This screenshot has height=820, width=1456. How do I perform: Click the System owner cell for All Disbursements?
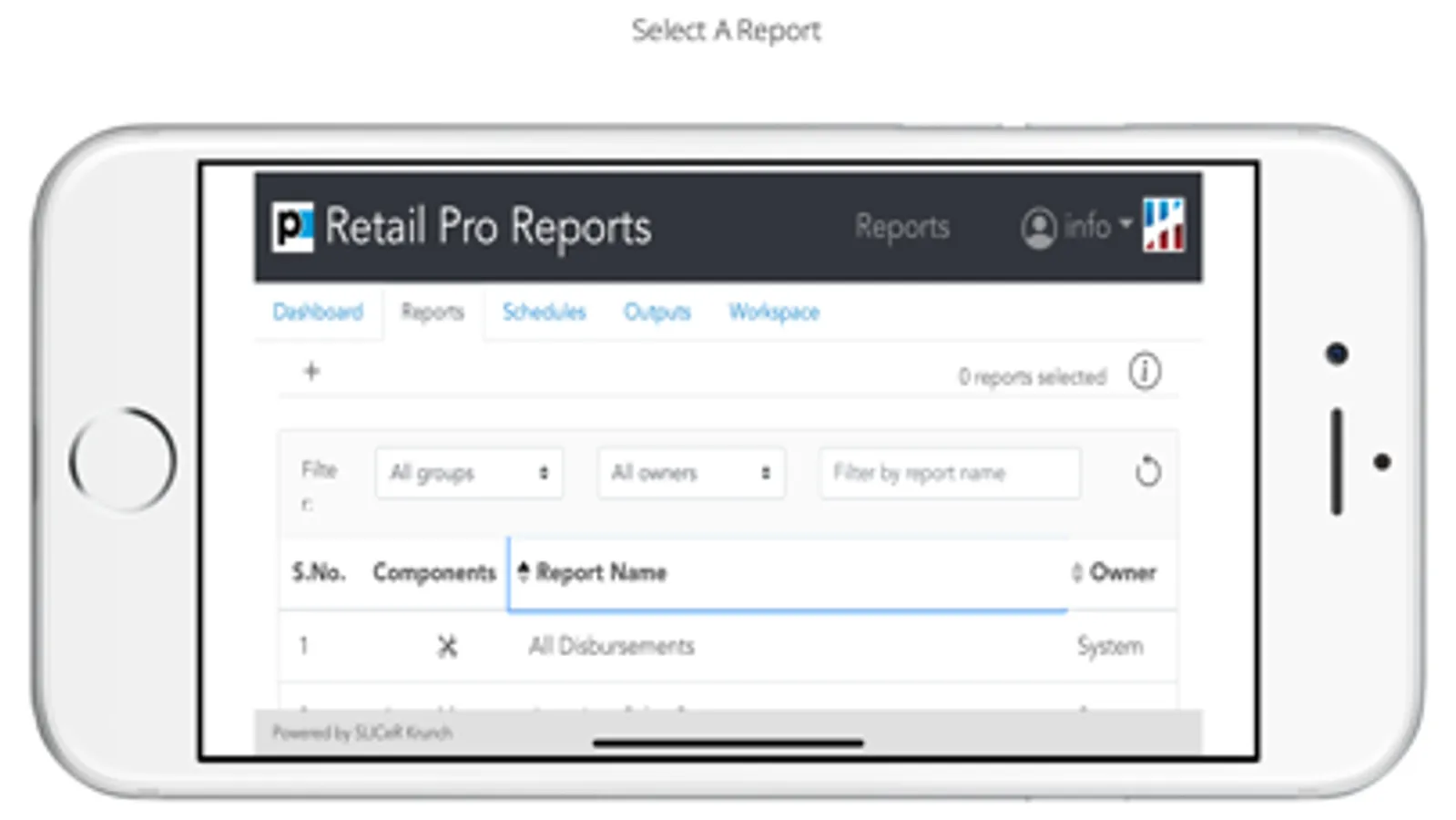pos(1110,646)
